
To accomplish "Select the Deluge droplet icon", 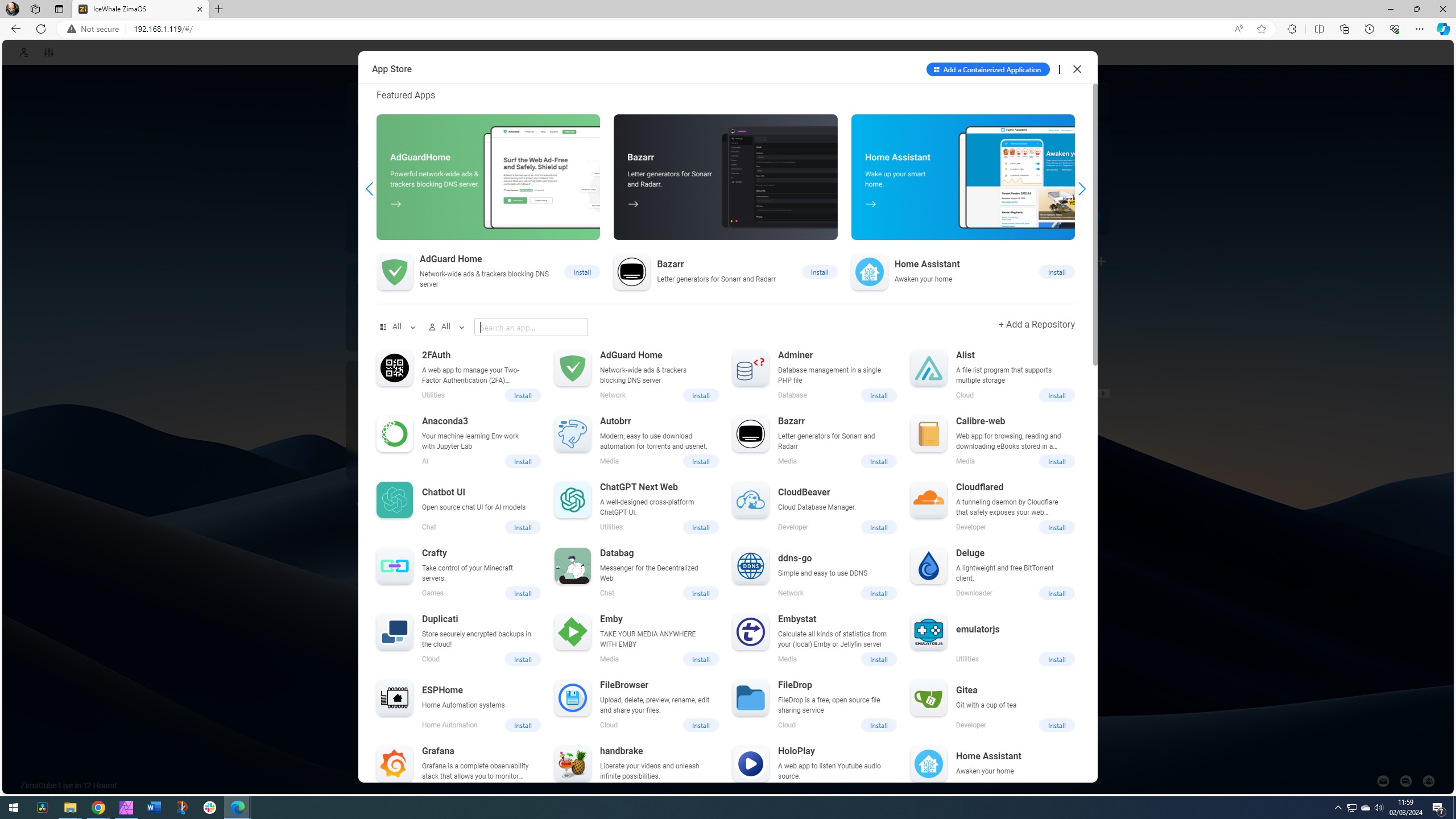I will (x=928, y=566).
